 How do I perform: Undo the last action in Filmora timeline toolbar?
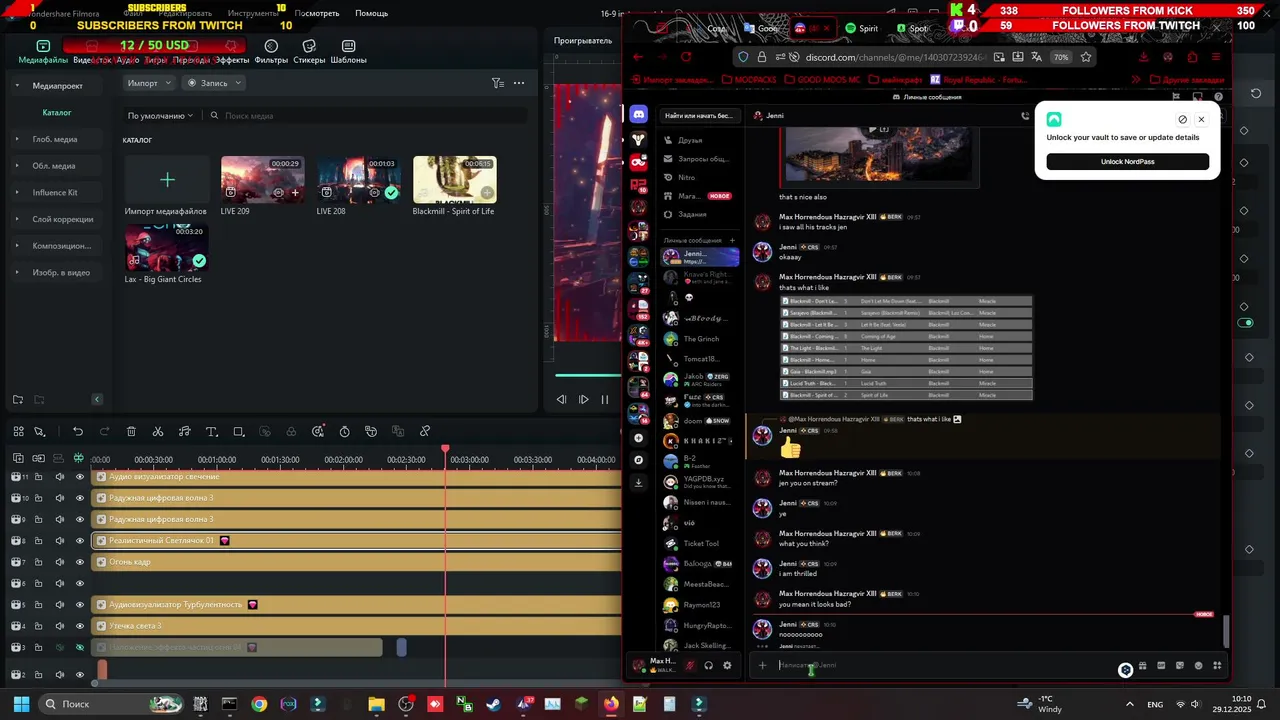78,432
